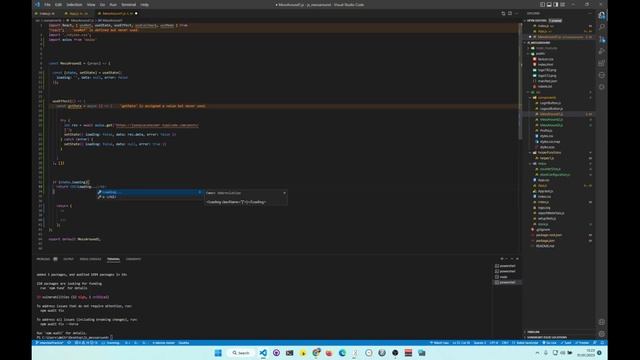Open the Terminal menu

point(129,4)
